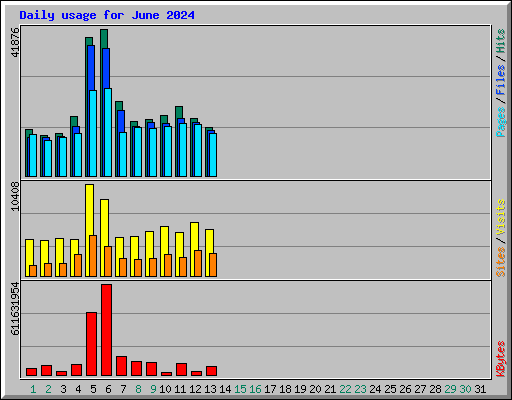Click day label 23 on the x-axis

360,389
